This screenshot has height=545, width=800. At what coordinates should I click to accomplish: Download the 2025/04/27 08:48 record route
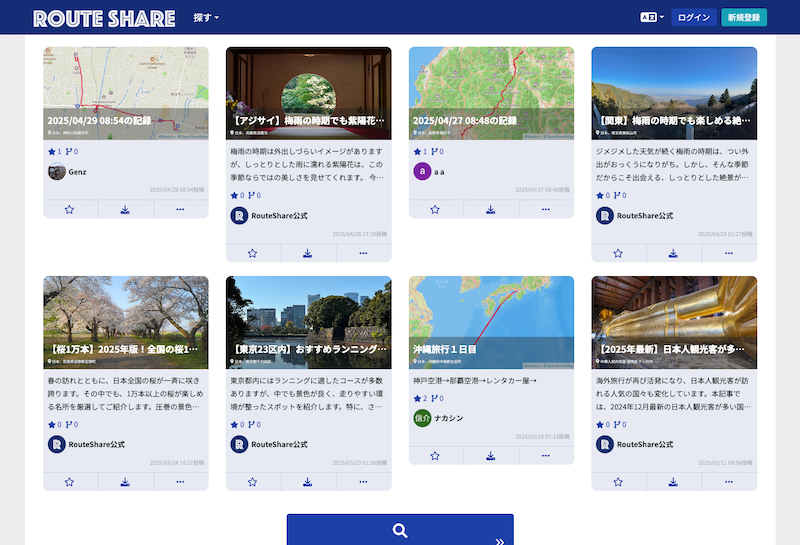[491, 209]
